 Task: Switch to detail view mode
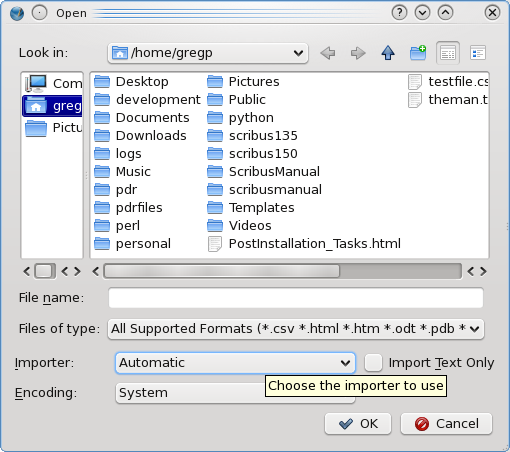pyautogui.click(x=478, y=53)
